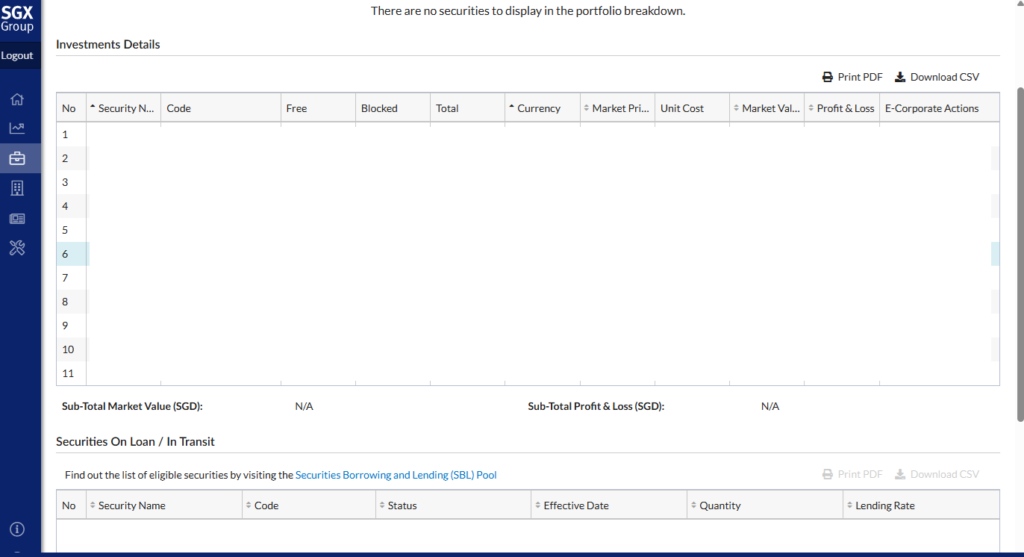Sort by the Market Pri... column

pos(617,108)
